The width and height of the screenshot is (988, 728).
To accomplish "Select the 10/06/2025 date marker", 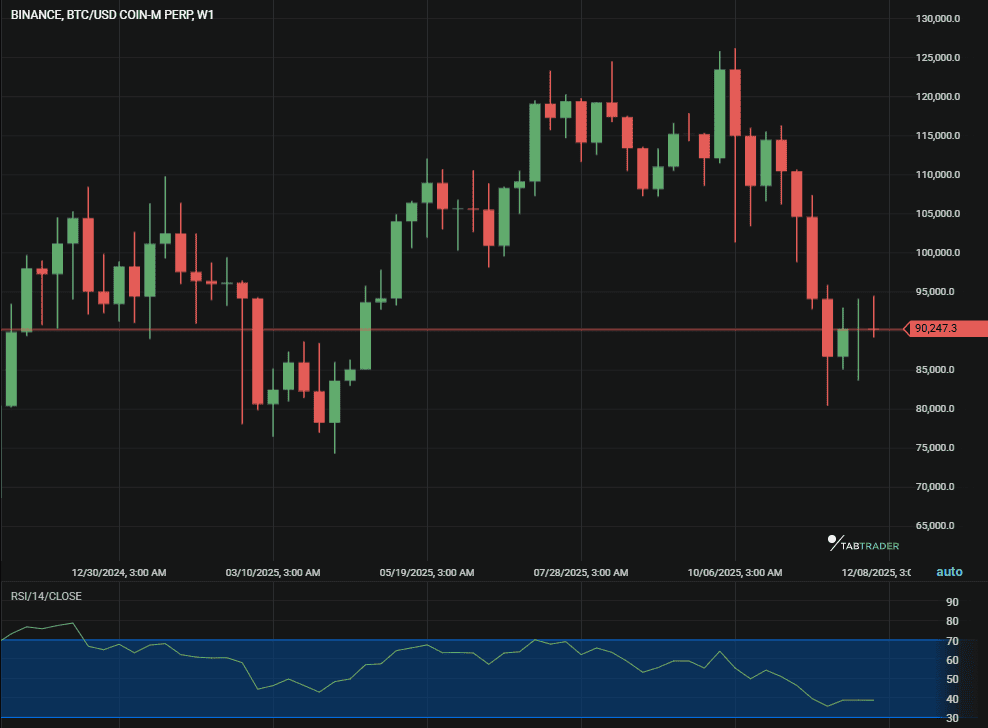I will (735, 573).
